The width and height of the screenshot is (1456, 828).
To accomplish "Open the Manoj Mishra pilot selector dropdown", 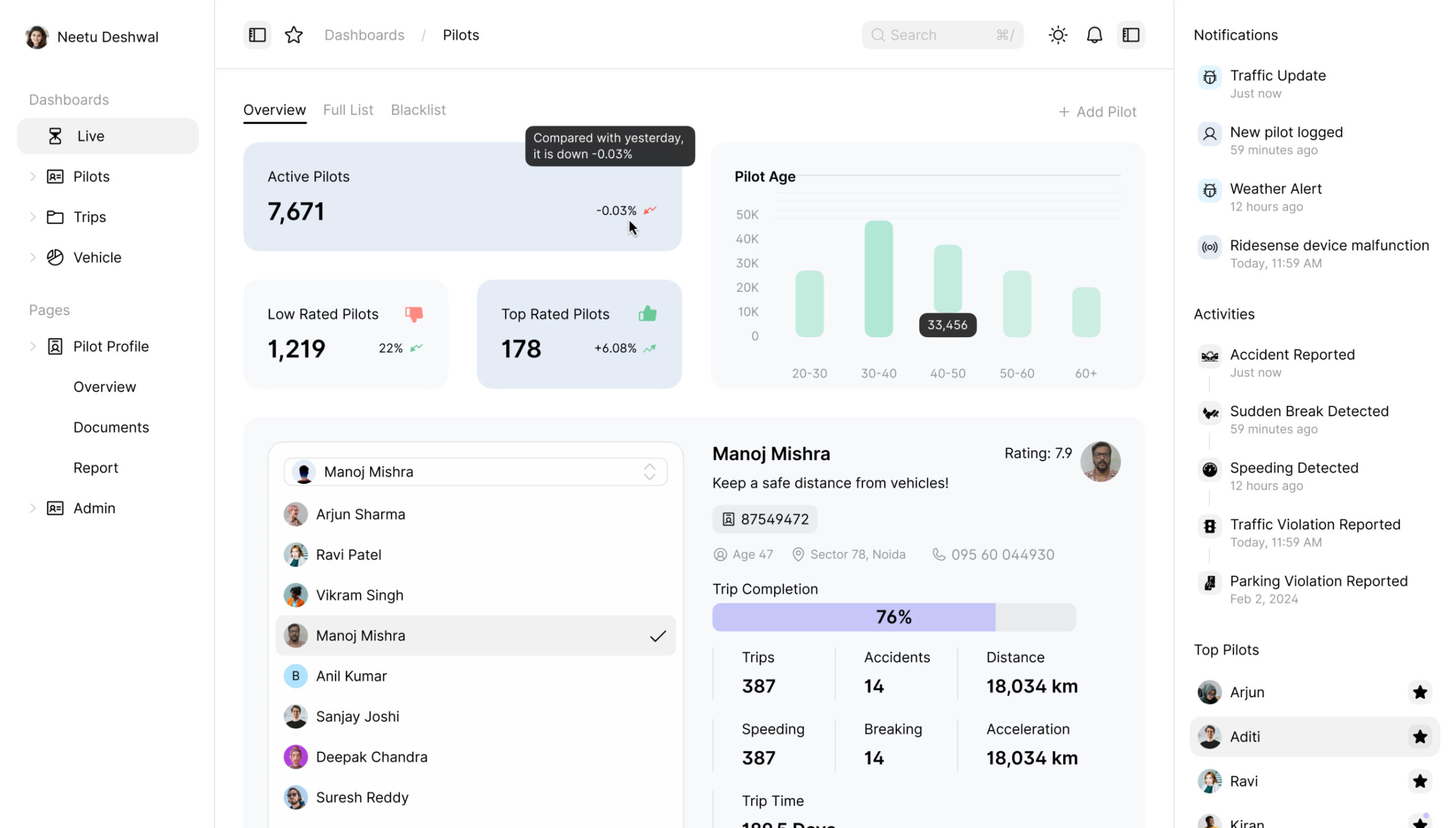I will tap(475, 471).
